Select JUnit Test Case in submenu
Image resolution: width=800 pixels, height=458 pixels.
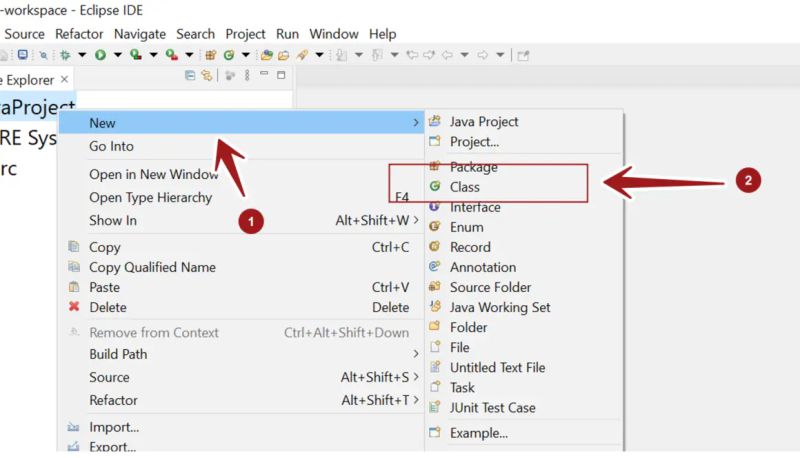[x=524, y=408]
